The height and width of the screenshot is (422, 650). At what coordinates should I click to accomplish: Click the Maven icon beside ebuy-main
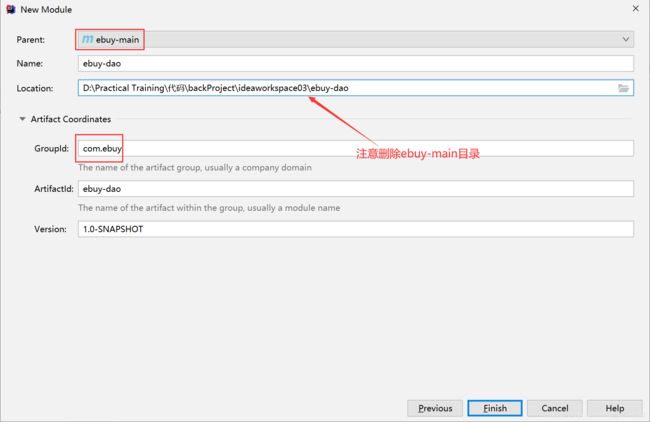click(87, 39)
